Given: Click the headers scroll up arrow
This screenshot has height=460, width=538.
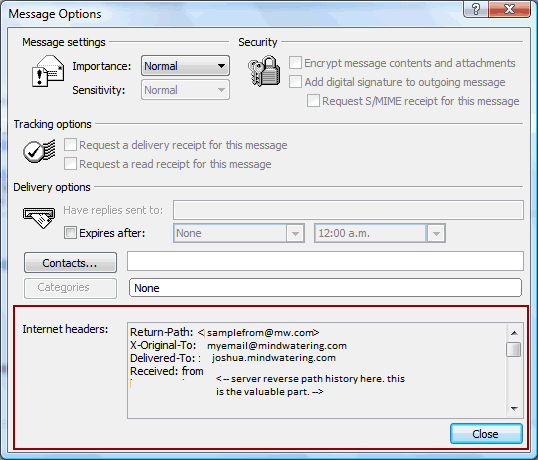Looking at the screenshot, I should tap(514, 333).
